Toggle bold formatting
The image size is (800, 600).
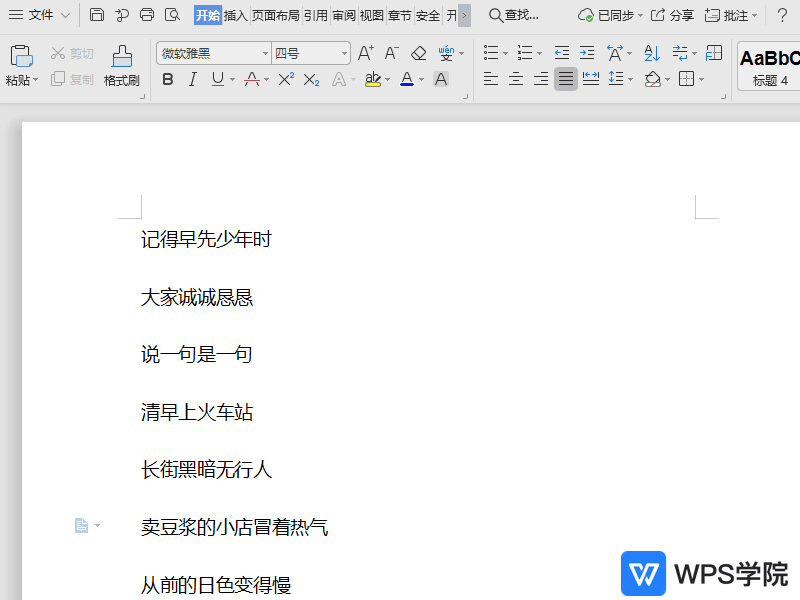[x=168, y=79]
